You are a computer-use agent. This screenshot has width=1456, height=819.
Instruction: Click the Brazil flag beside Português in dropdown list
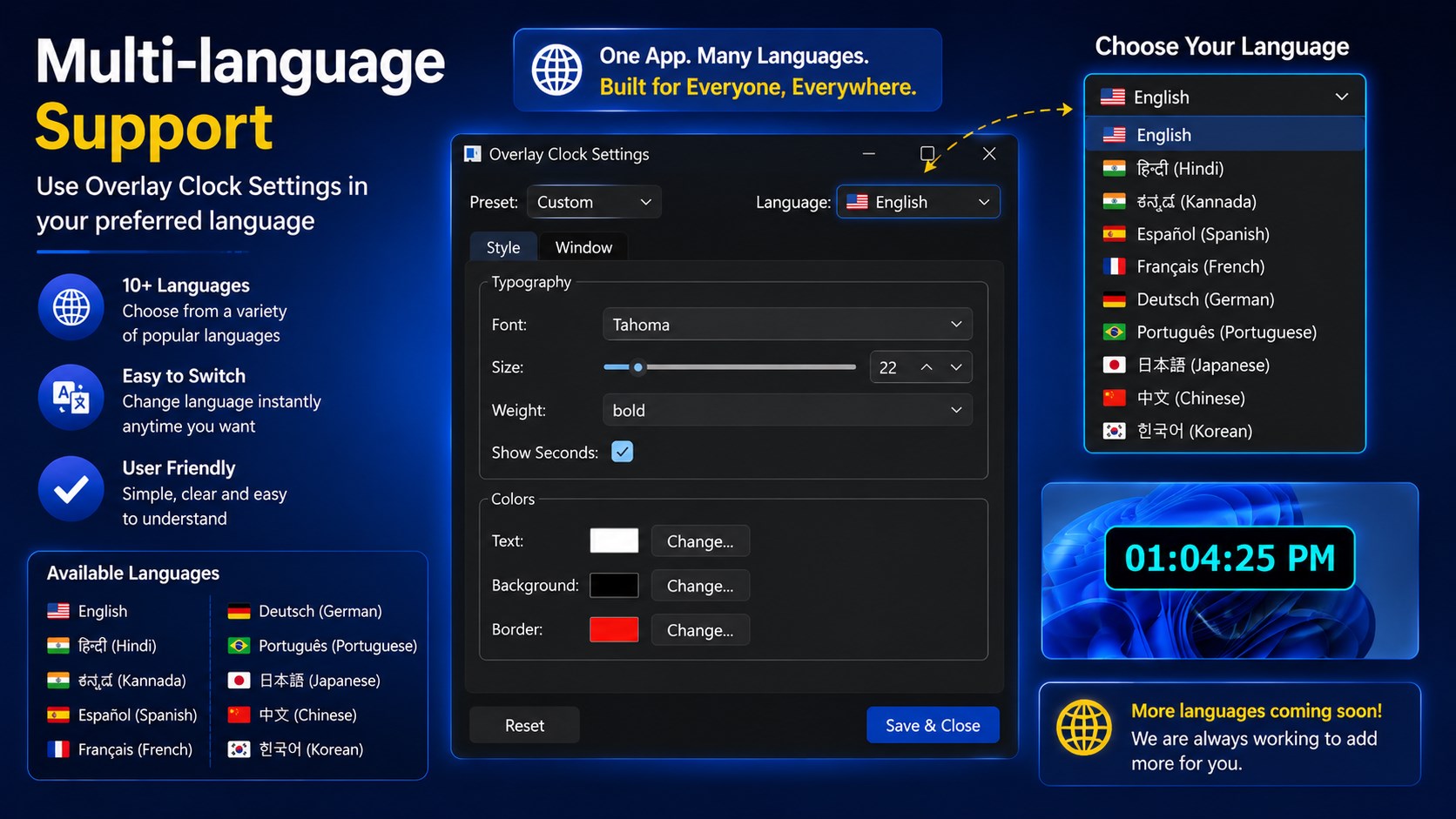click(x=1114, y=332)
